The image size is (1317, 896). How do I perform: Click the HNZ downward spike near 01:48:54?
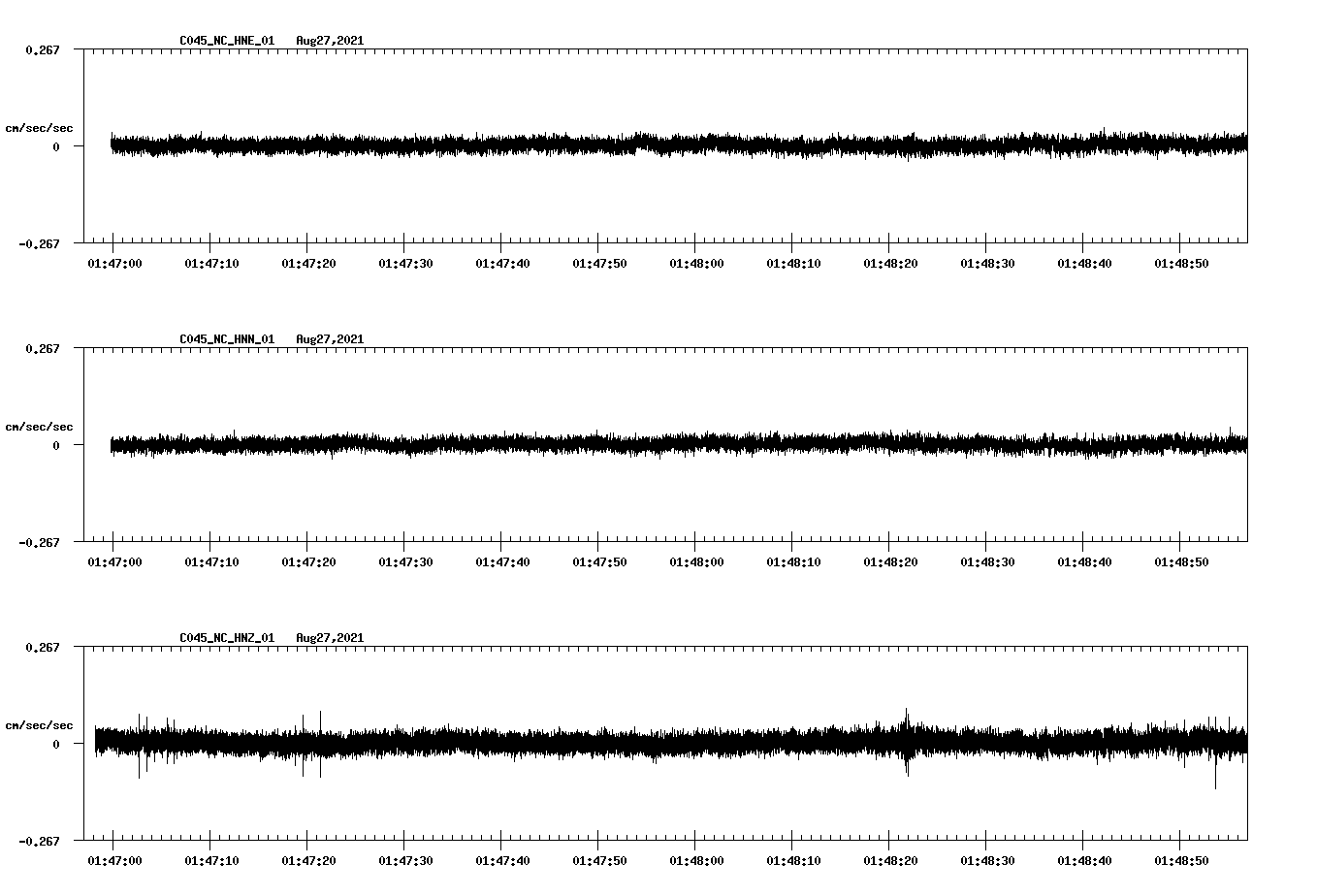(1215, 771)
